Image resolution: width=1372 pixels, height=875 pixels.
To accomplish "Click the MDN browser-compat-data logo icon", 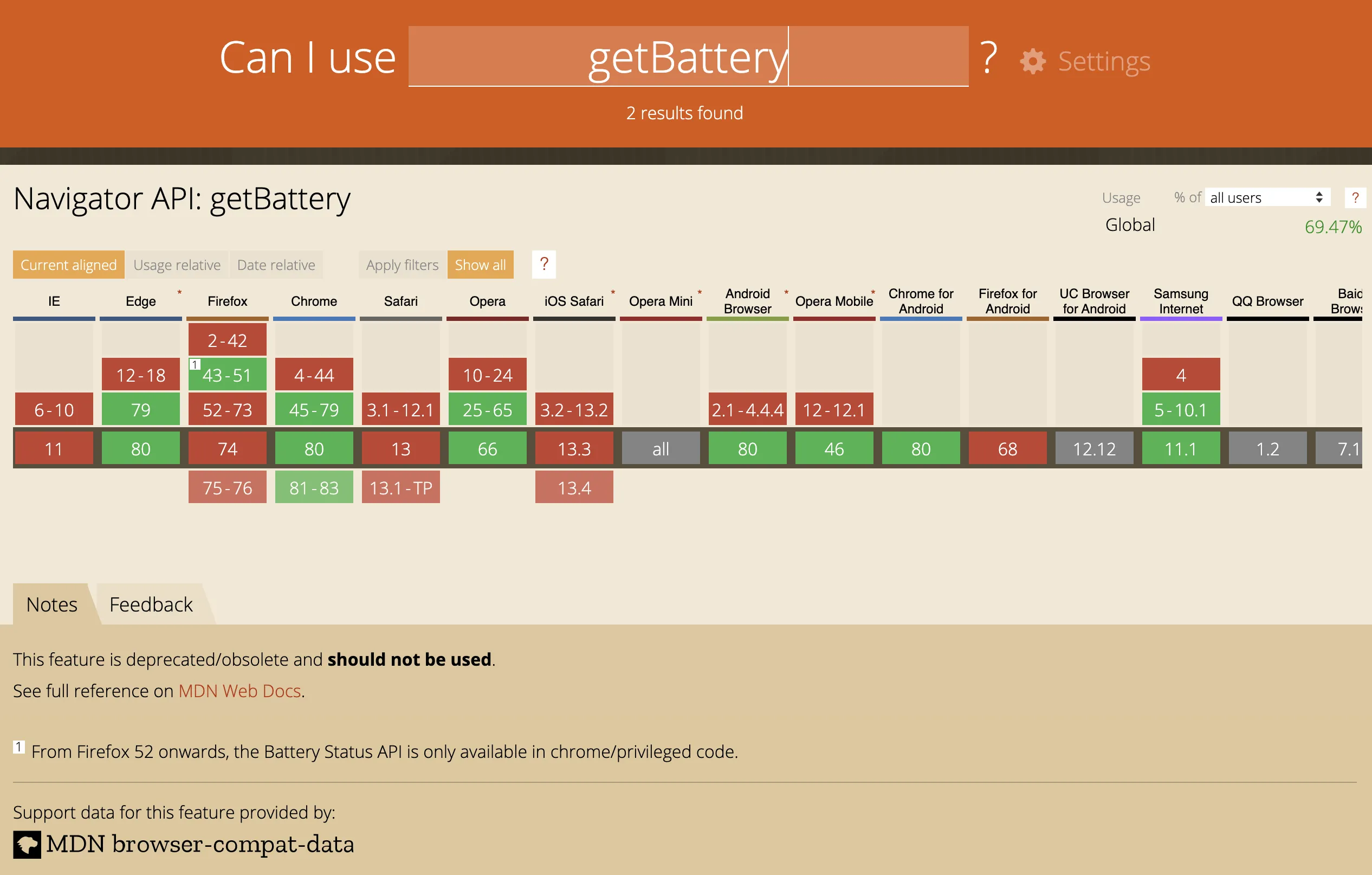I will point(27,844).
